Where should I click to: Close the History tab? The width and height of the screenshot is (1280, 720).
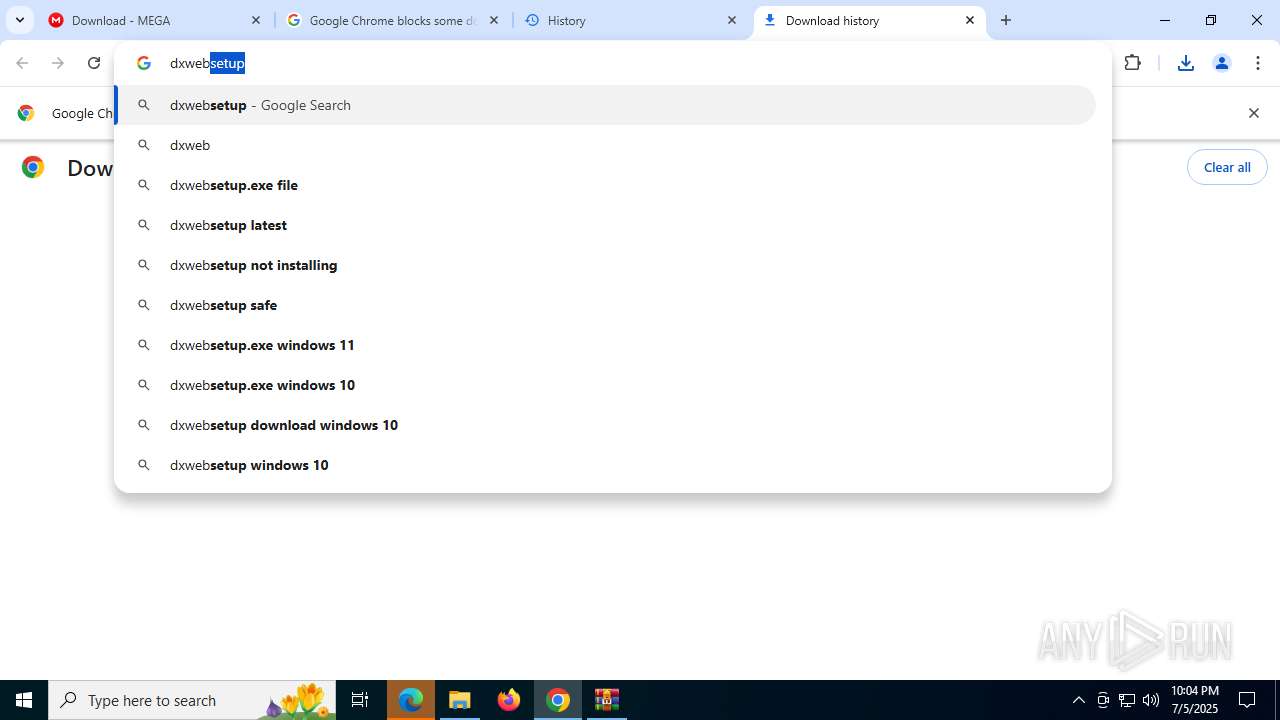pyautogui.click(x=732, y=20)
